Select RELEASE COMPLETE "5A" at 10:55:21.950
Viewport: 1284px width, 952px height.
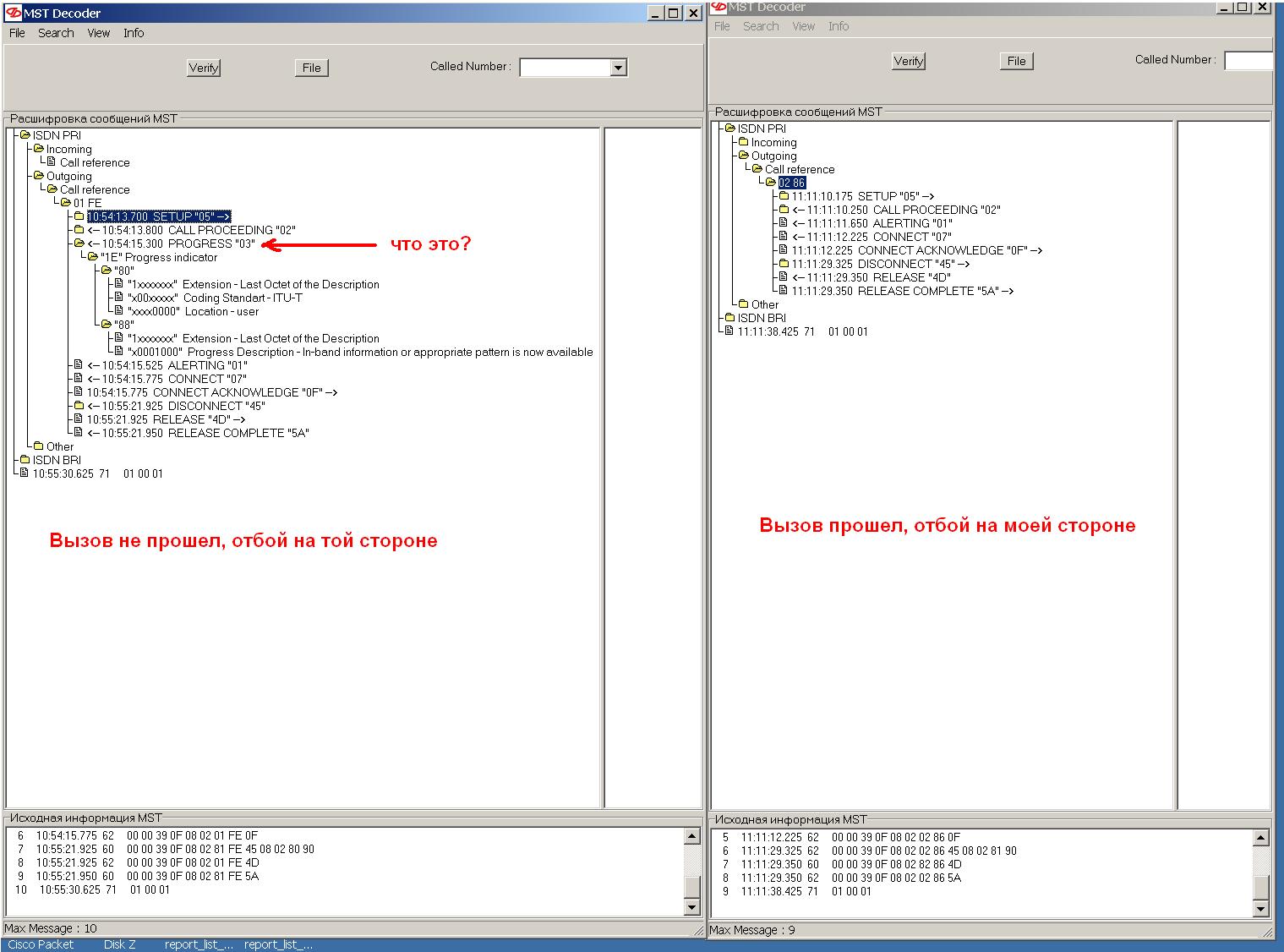198,433
